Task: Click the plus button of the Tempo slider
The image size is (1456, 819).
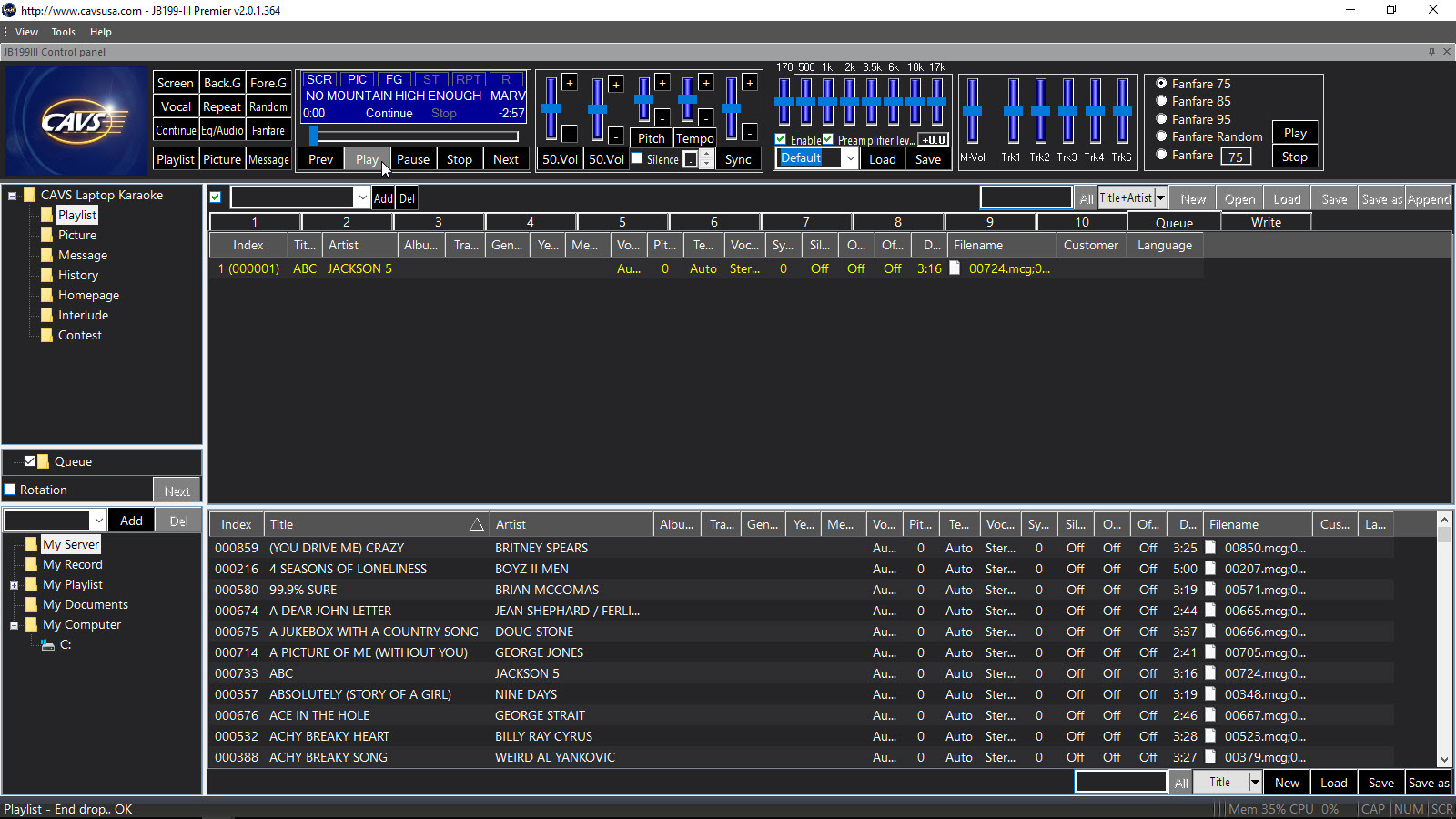Action: (x=706, y=83)
